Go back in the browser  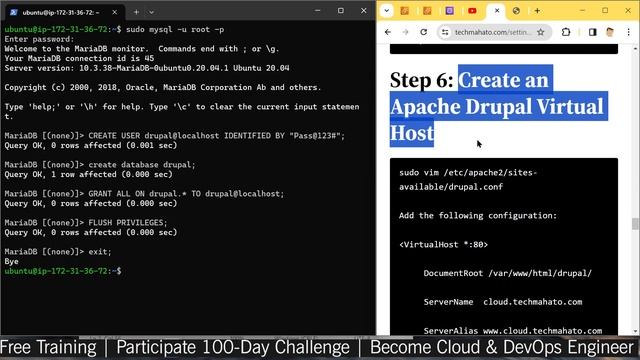(388, 32)
